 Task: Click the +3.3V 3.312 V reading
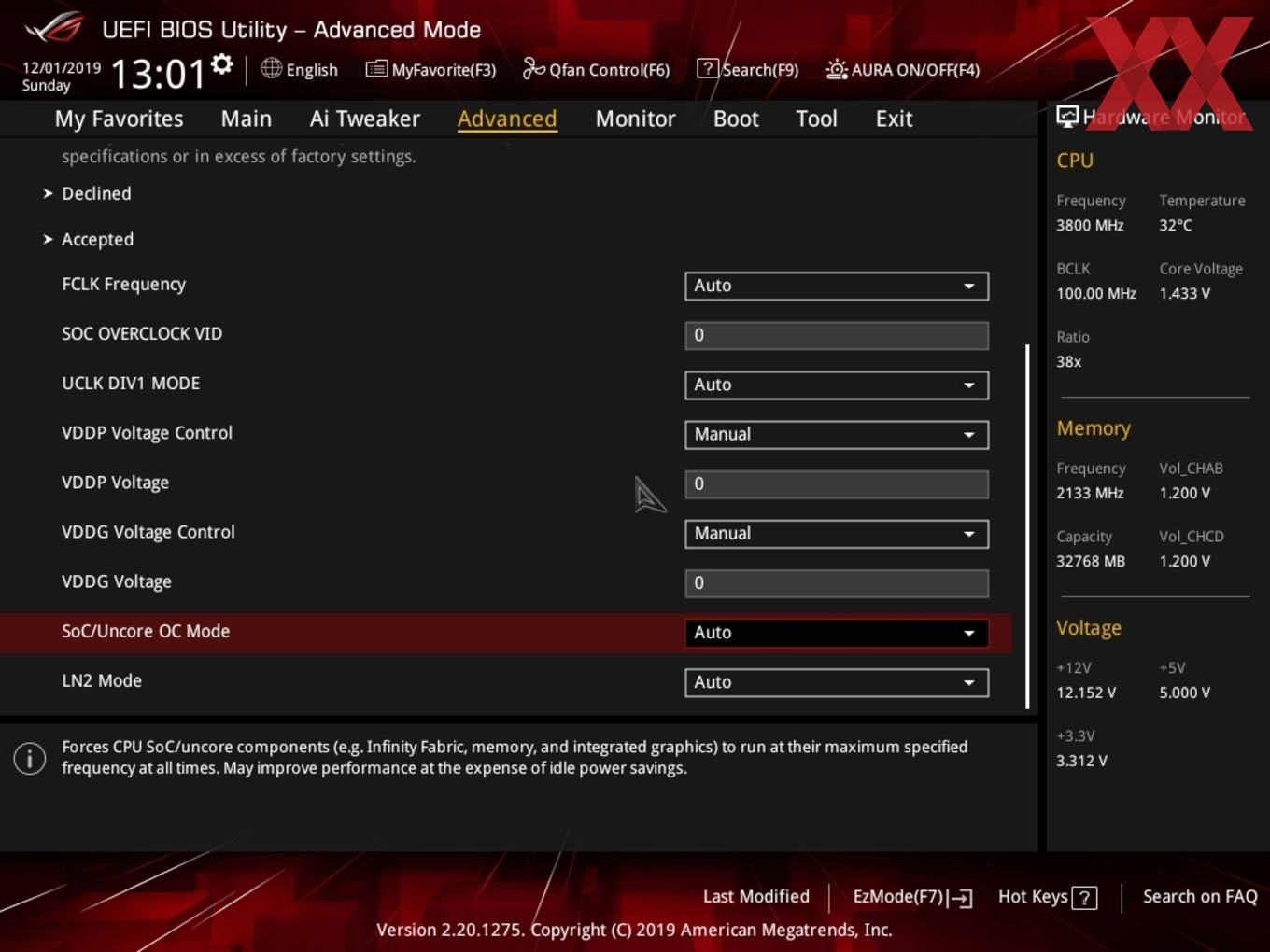coord(1081,761)
